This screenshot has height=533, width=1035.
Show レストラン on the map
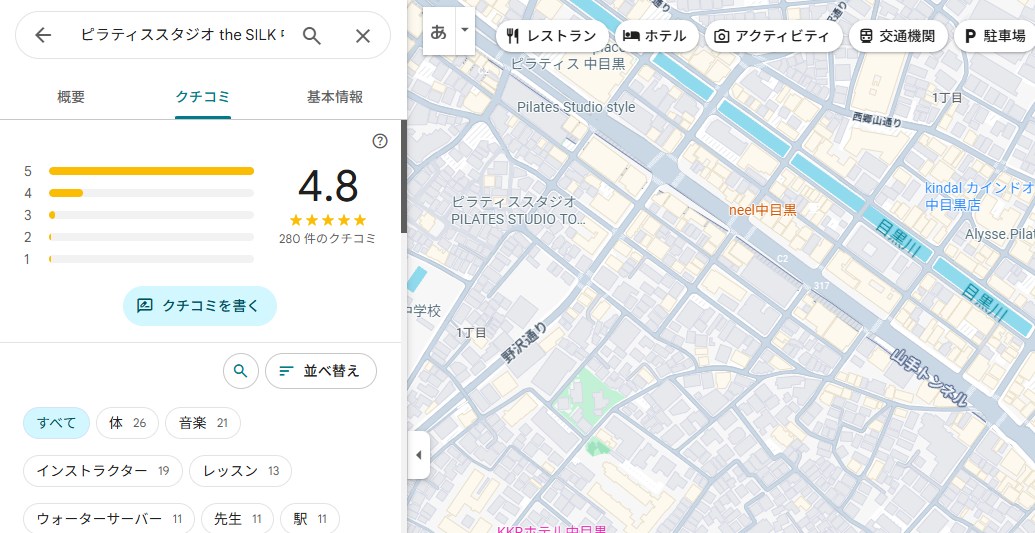pyautogui.click(x=551, y=36)
